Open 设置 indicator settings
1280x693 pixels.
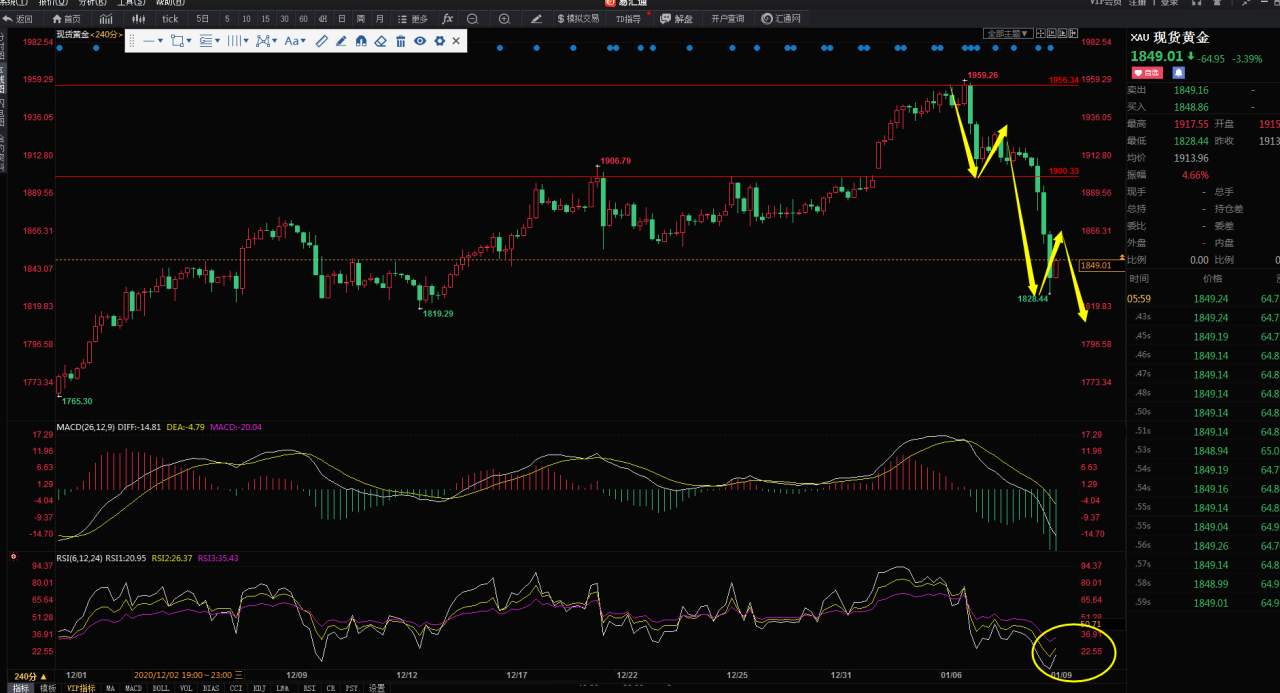click(376, 688)
